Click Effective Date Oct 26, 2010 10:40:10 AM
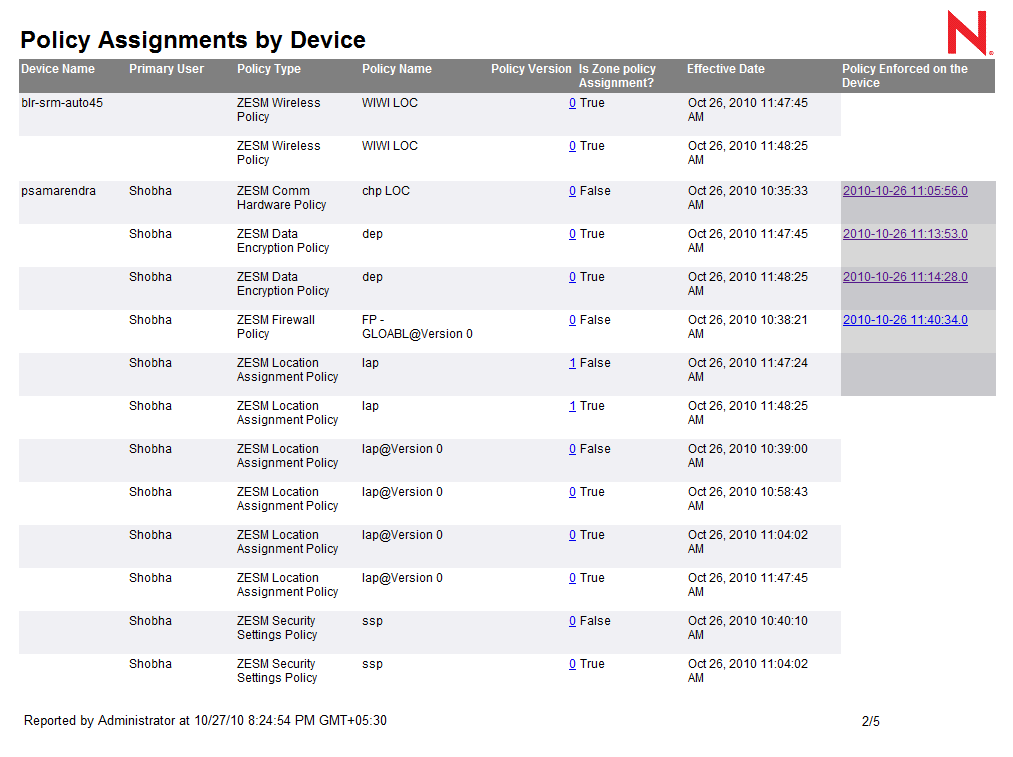1013x757 pixels. pyautogui.click(x=747, y=628)
